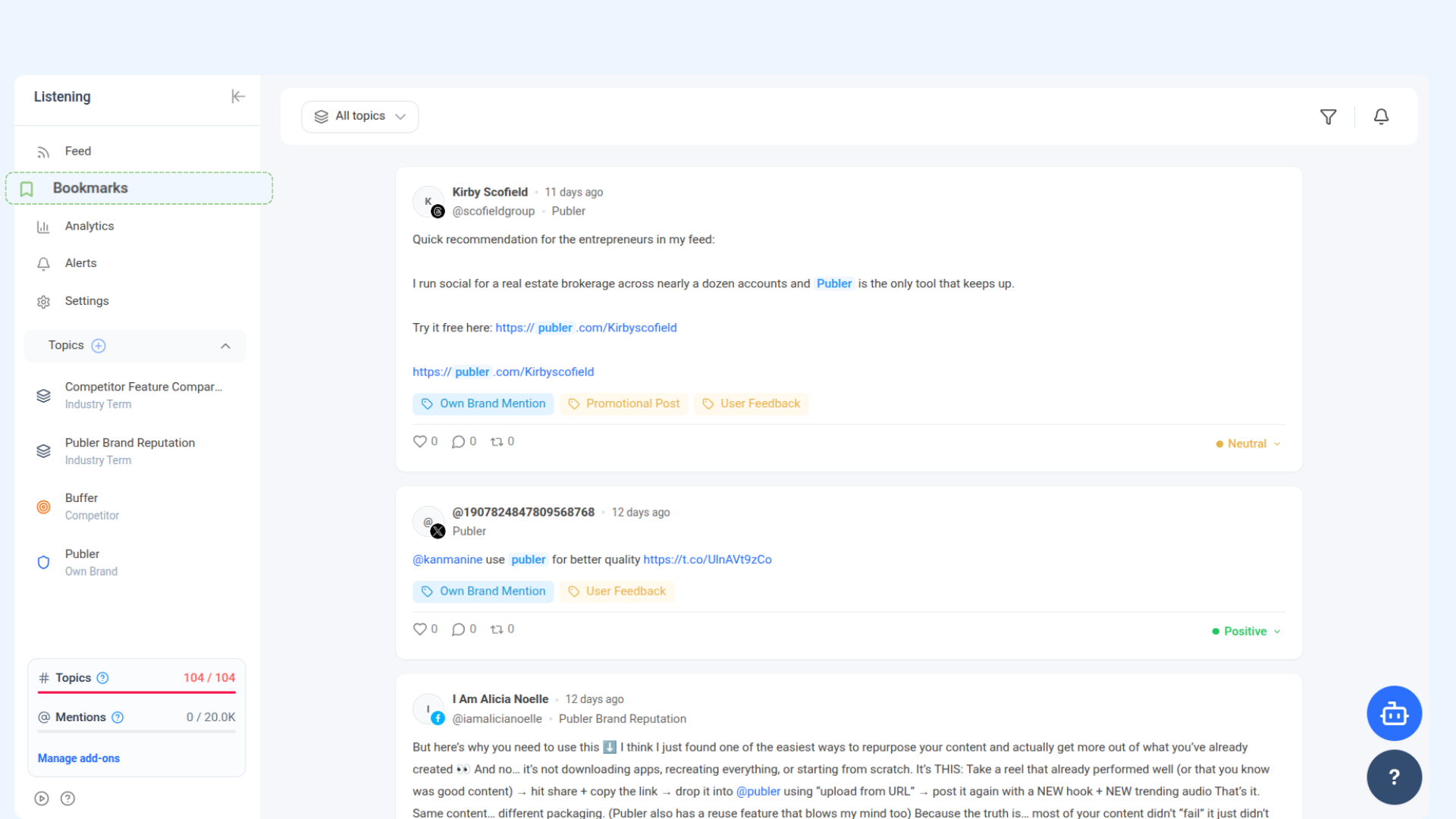
Task: Collapse the Topics section chevron
Action: (225, 346)
